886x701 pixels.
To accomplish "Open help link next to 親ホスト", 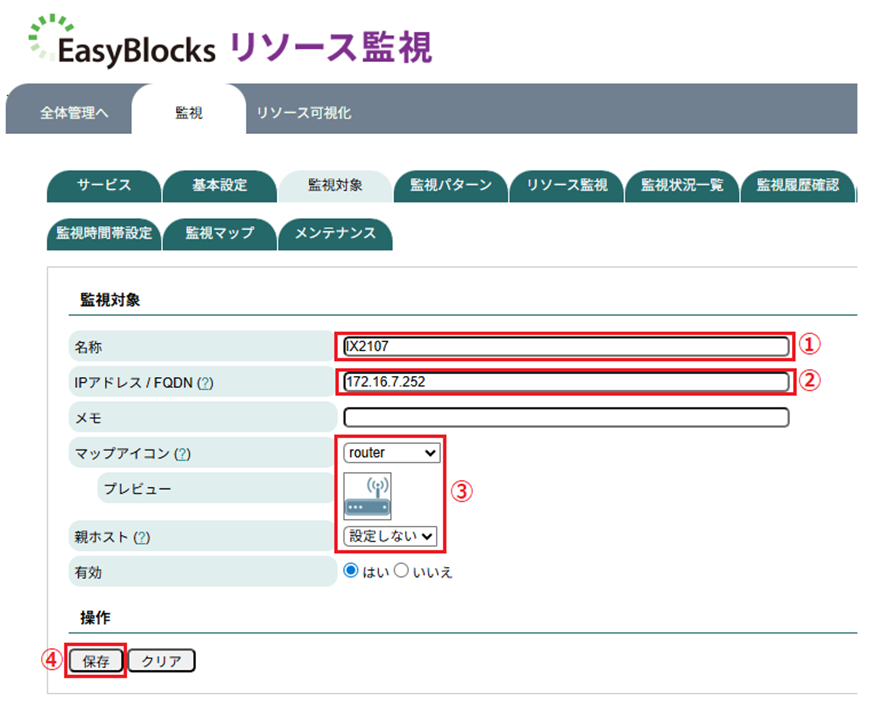I will [141, 537].
